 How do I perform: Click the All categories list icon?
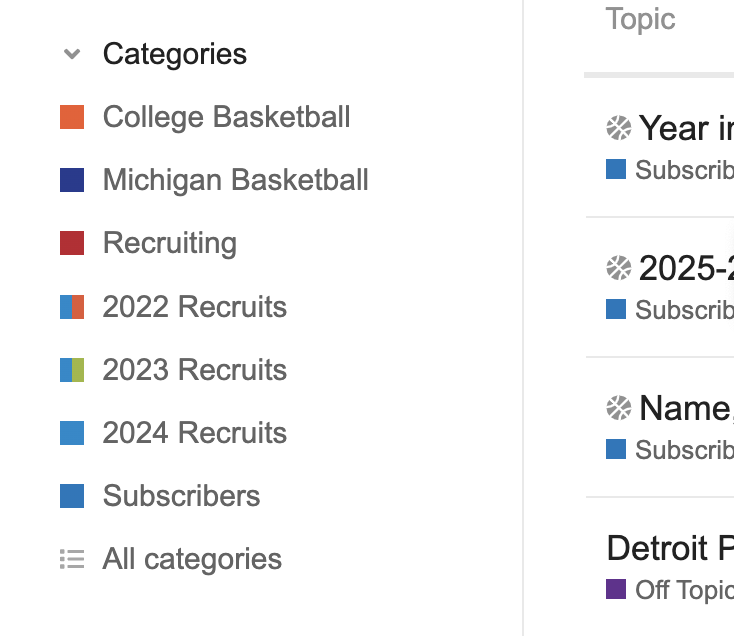(71, 559)
